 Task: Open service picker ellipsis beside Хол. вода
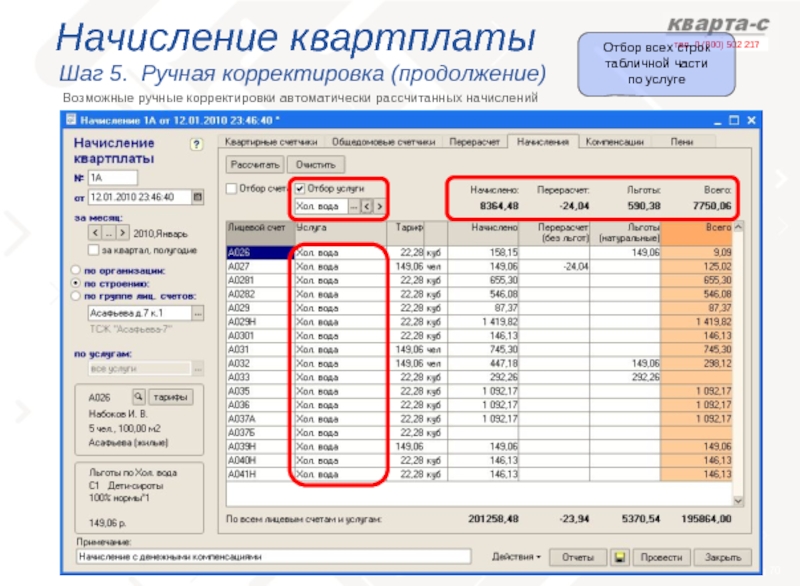pos(354,207)
